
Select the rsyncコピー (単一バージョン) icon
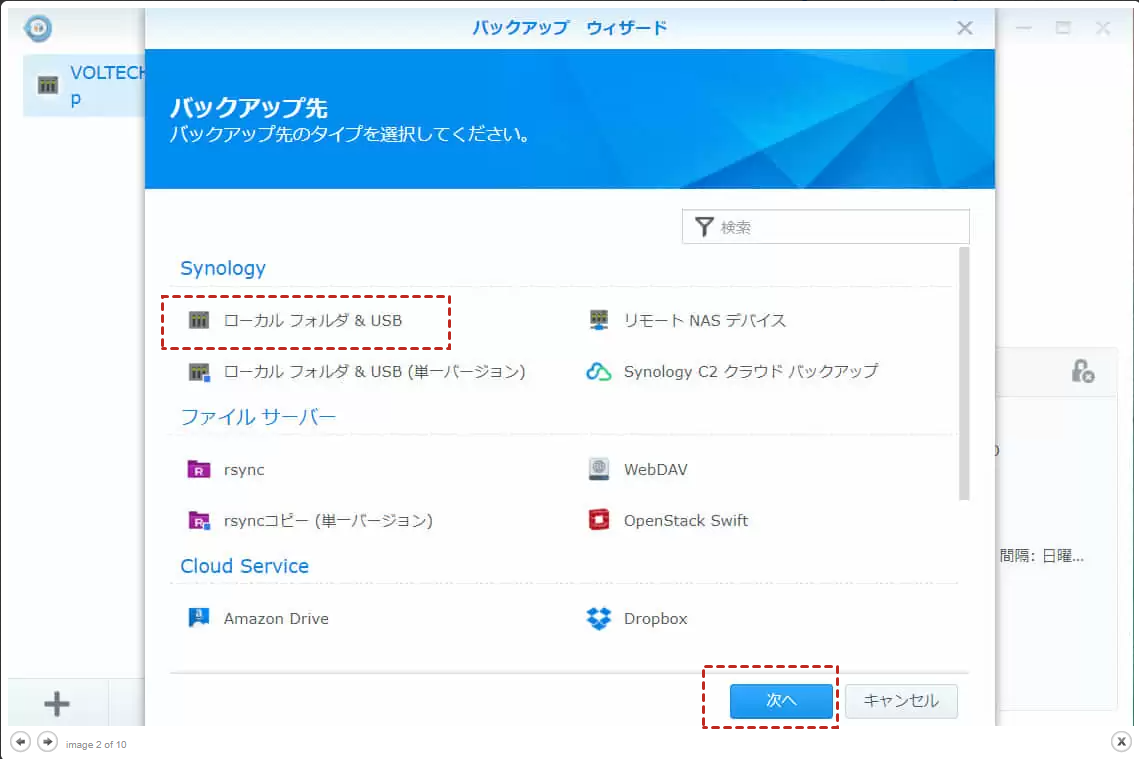coord(199,521)
